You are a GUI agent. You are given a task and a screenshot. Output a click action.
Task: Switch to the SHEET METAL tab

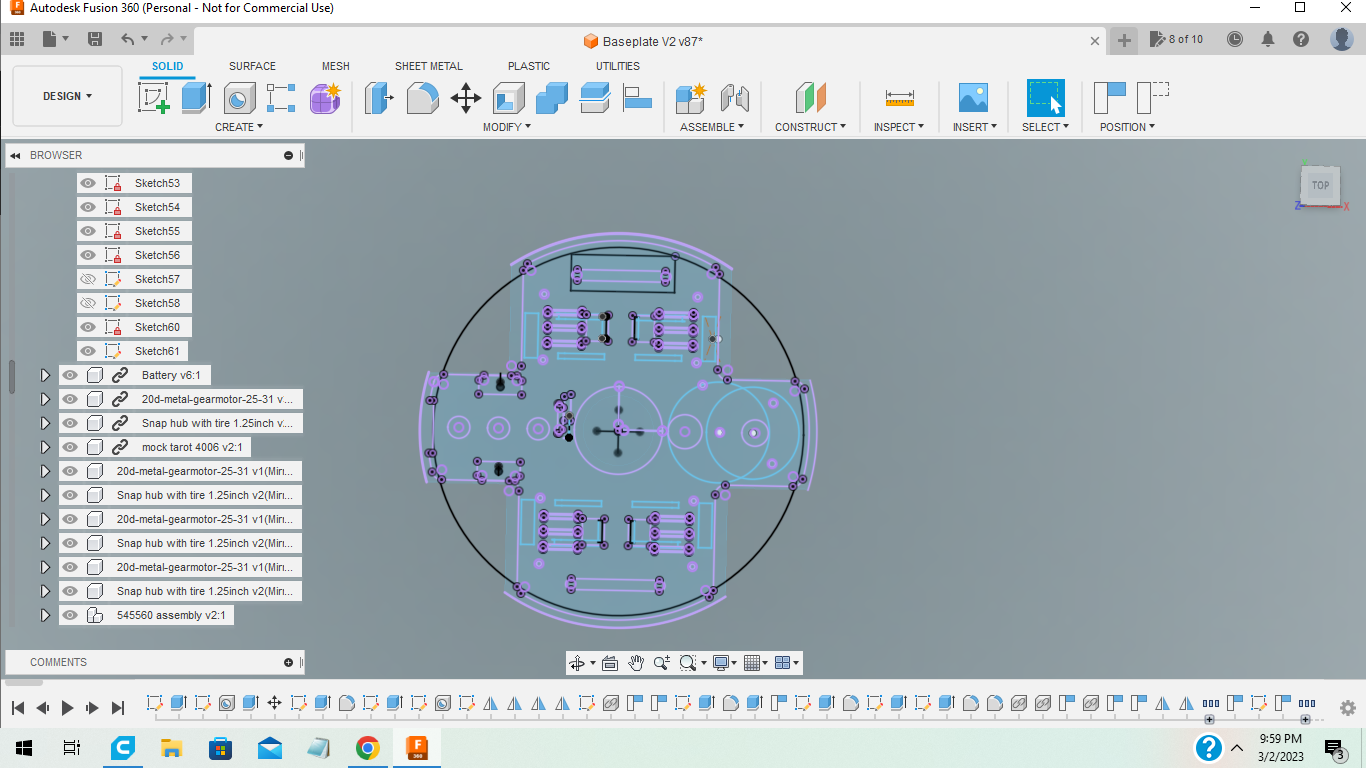[429, 66]
